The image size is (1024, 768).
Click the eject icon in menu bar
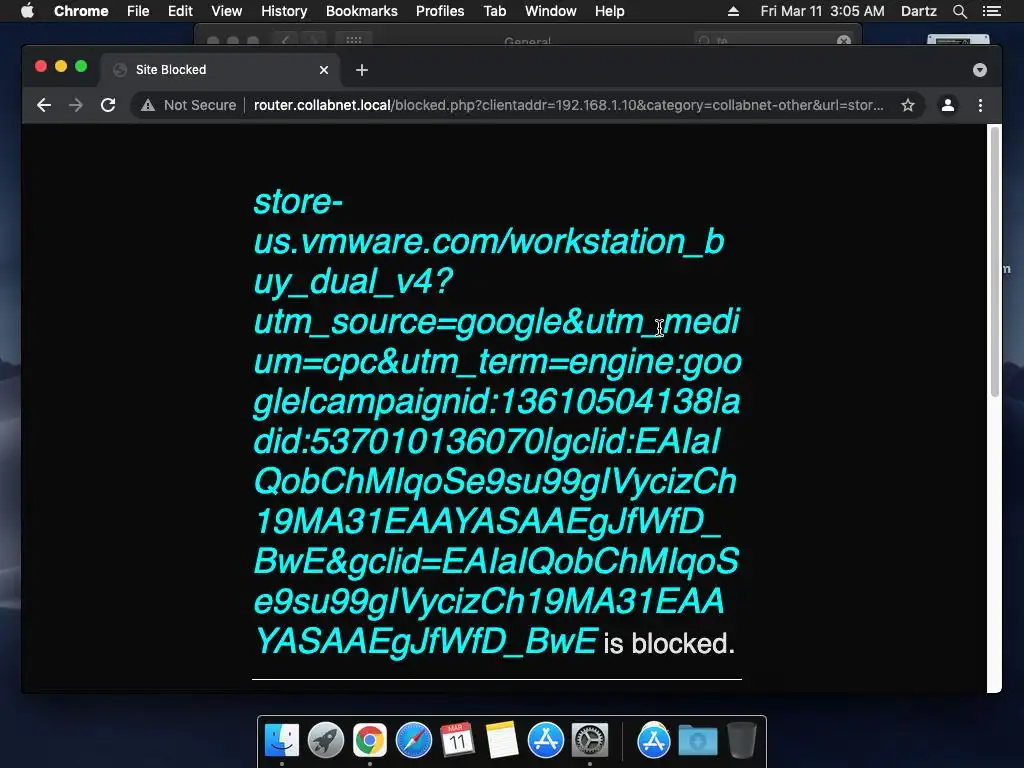[733, 11]
